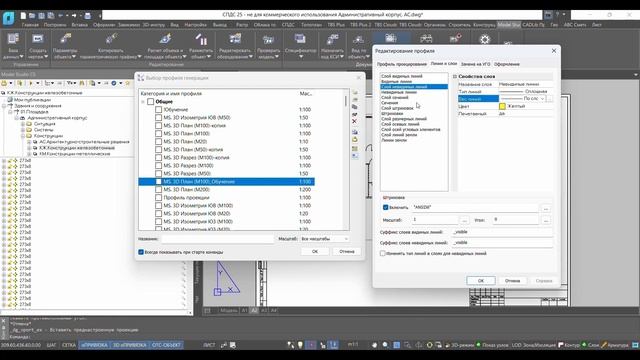
Task: Click 'Копировать параметрическую графику' ribbon icon
Action: 111,39
